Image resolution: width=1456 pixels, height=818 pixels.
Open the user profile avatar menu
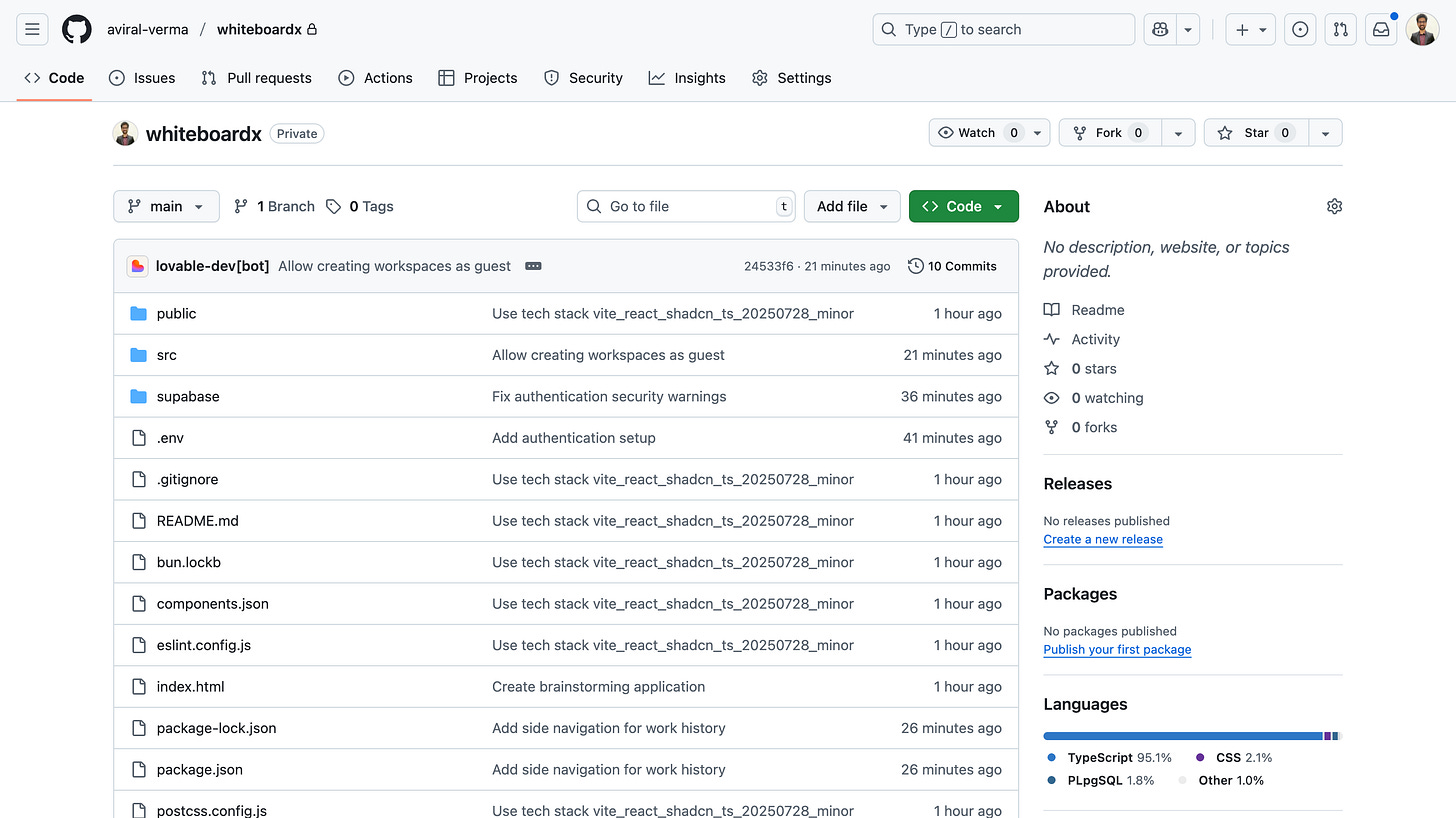(1422, 30)
